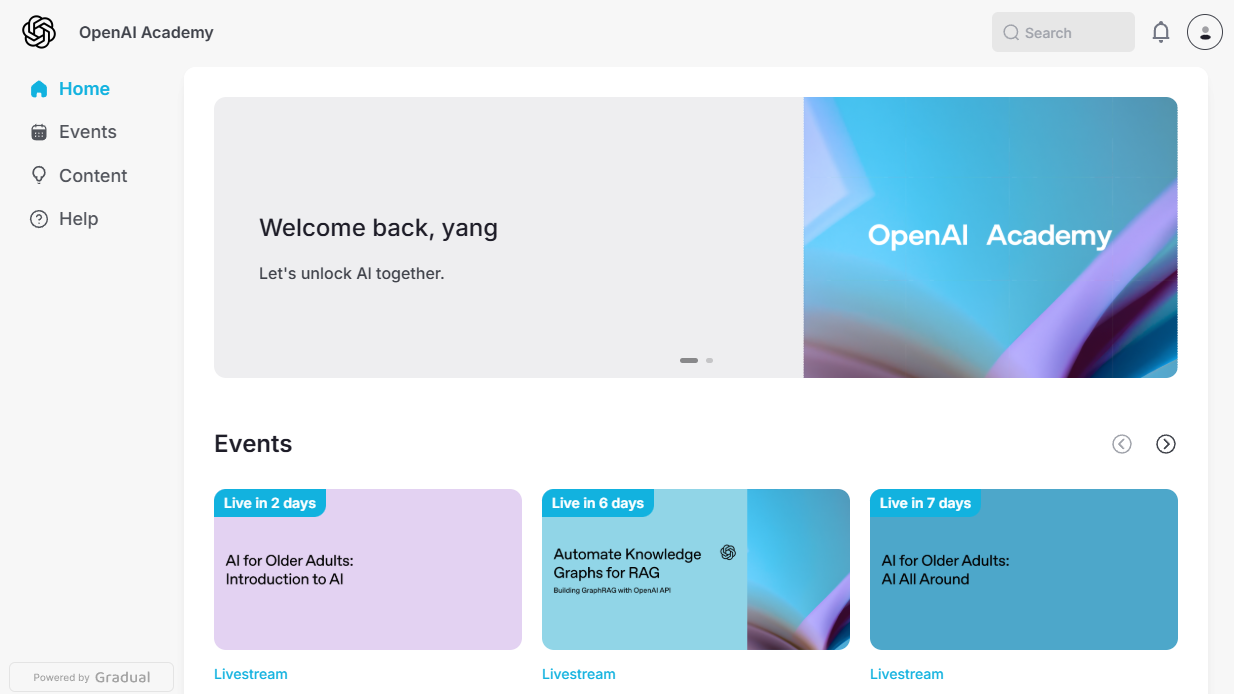Viewport: 1234px width, 694px height.
Task: Click the Powered by Gradual link
Action: tap(90, 677)
